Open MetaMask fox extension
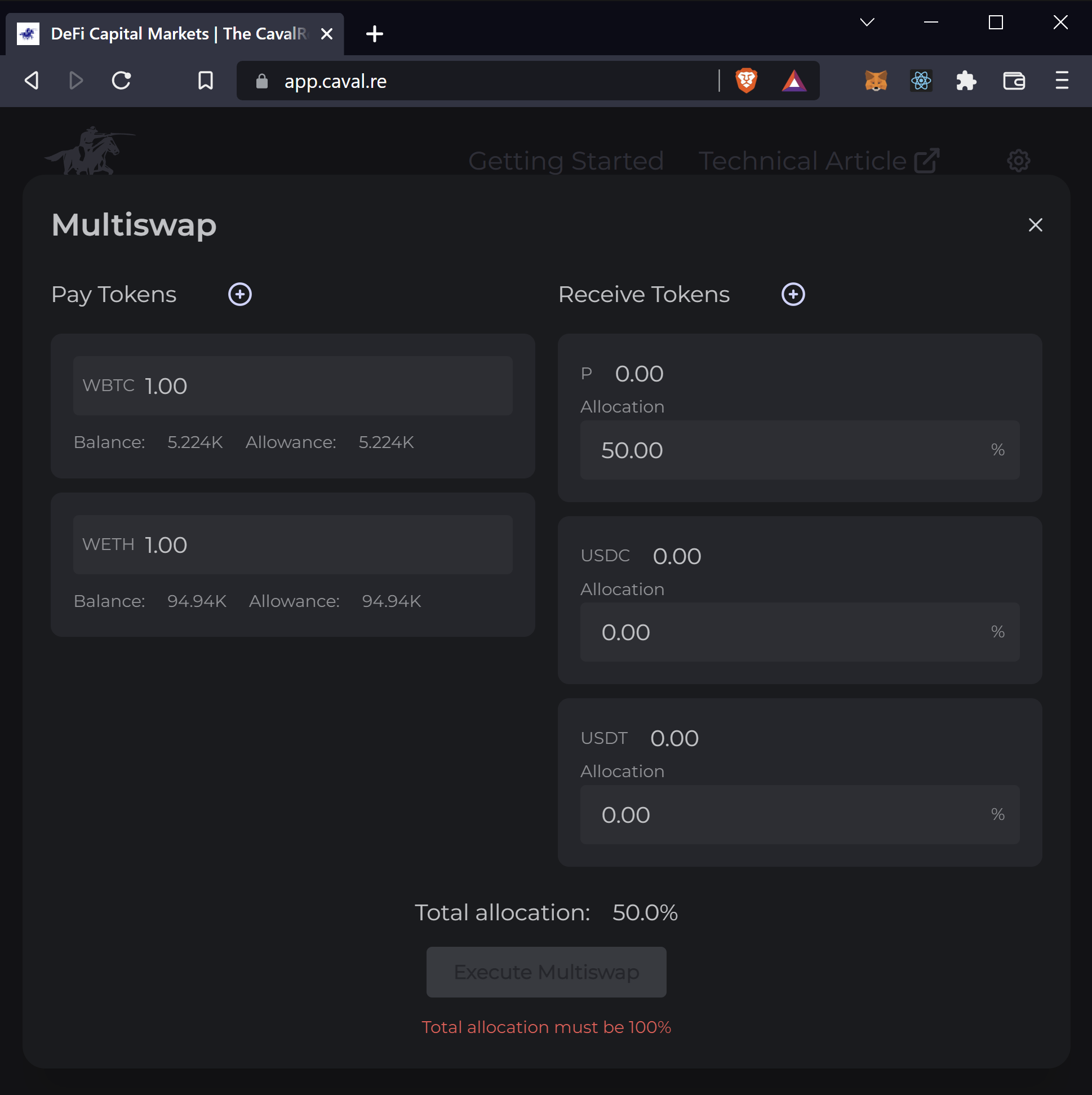The width and height of the screenshot is (1092, 1095). tap(876, 81)
